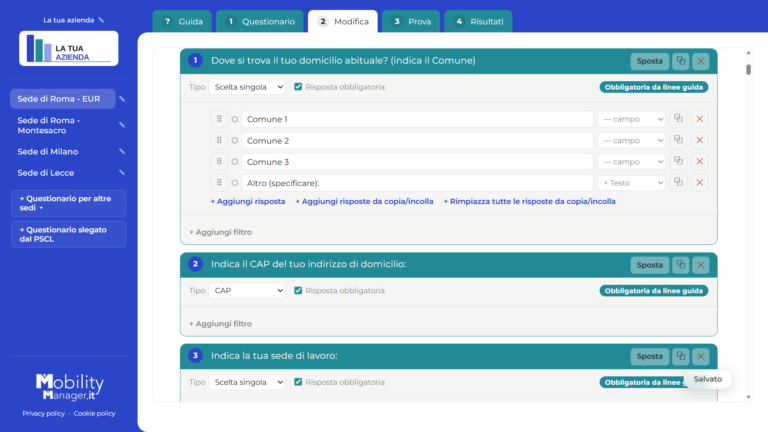
Task: Uncheck 'Risposta obbligatoria' on question 3
Action: (x=298, y=382)
